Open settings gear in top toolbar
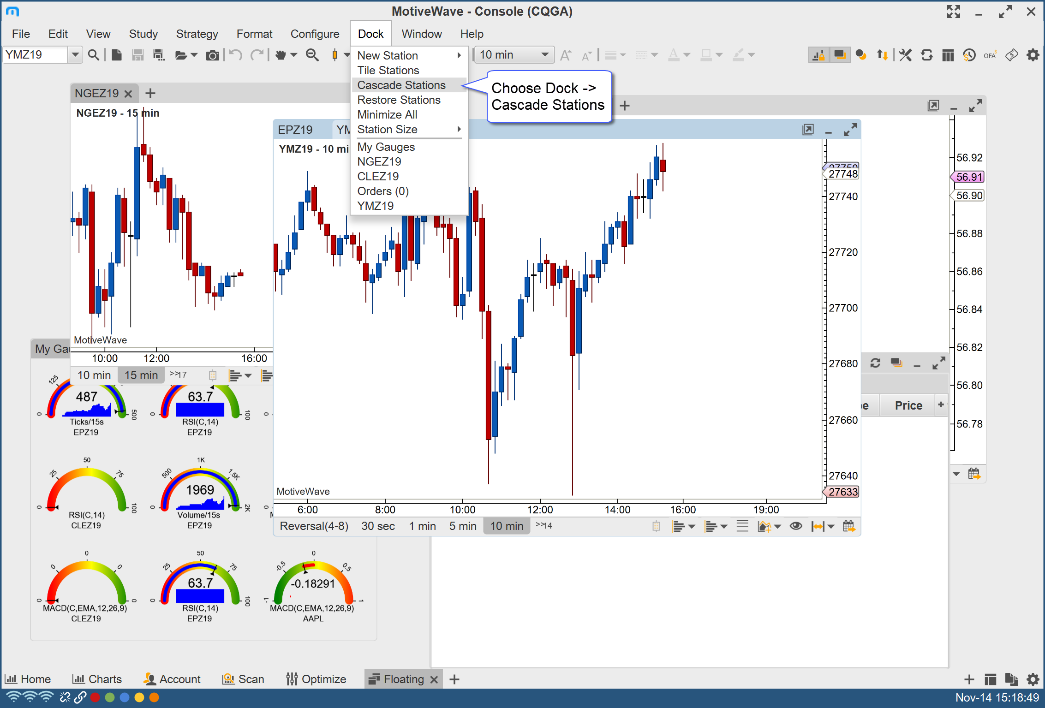The width and height of the screenshot is (1045, 708). click(x=1031, y=55)
